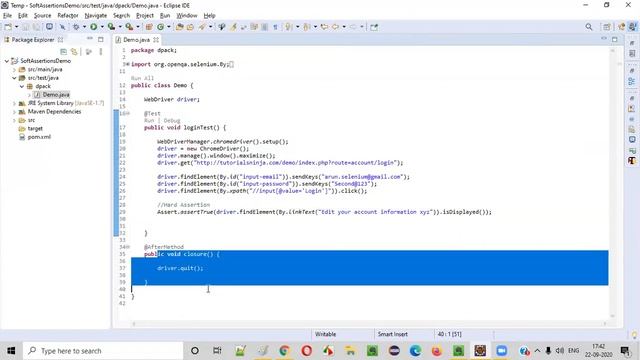Open the Refactor menu
The image size is (640, 360).
click(x=68, y=16)
